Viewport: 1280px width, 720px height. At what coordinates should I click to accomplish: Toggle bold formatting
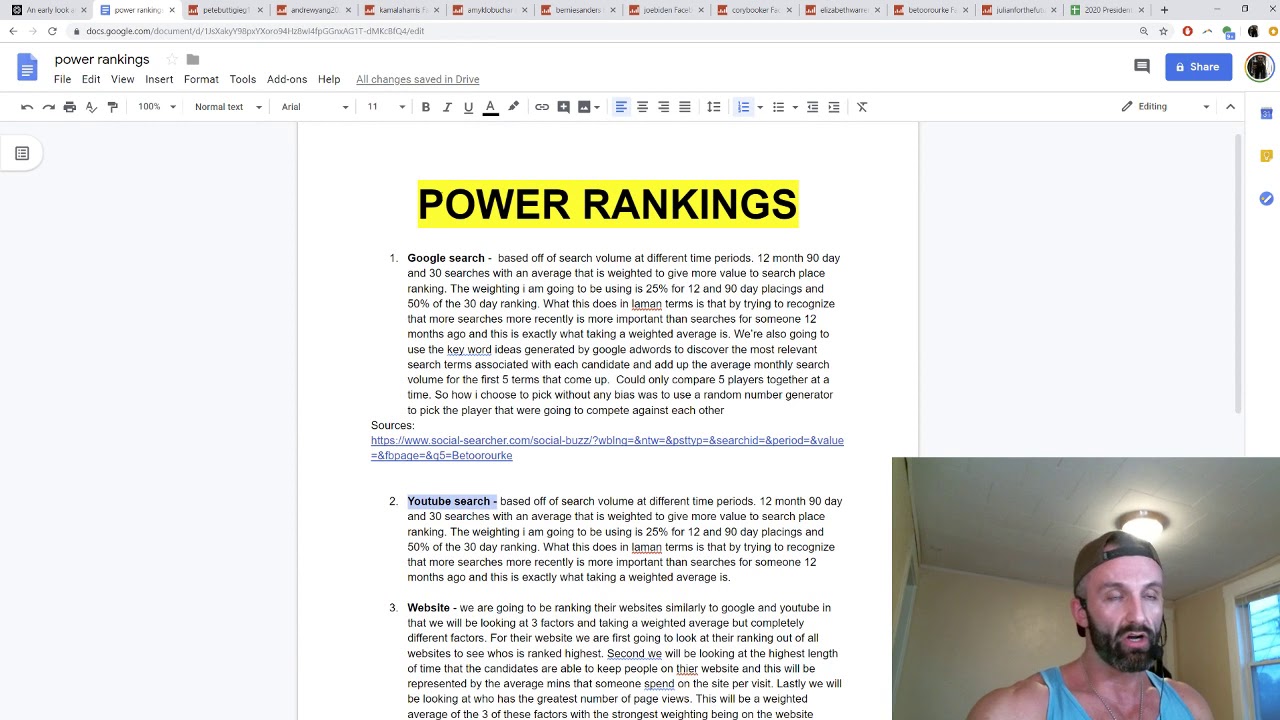tap(426, 107)
